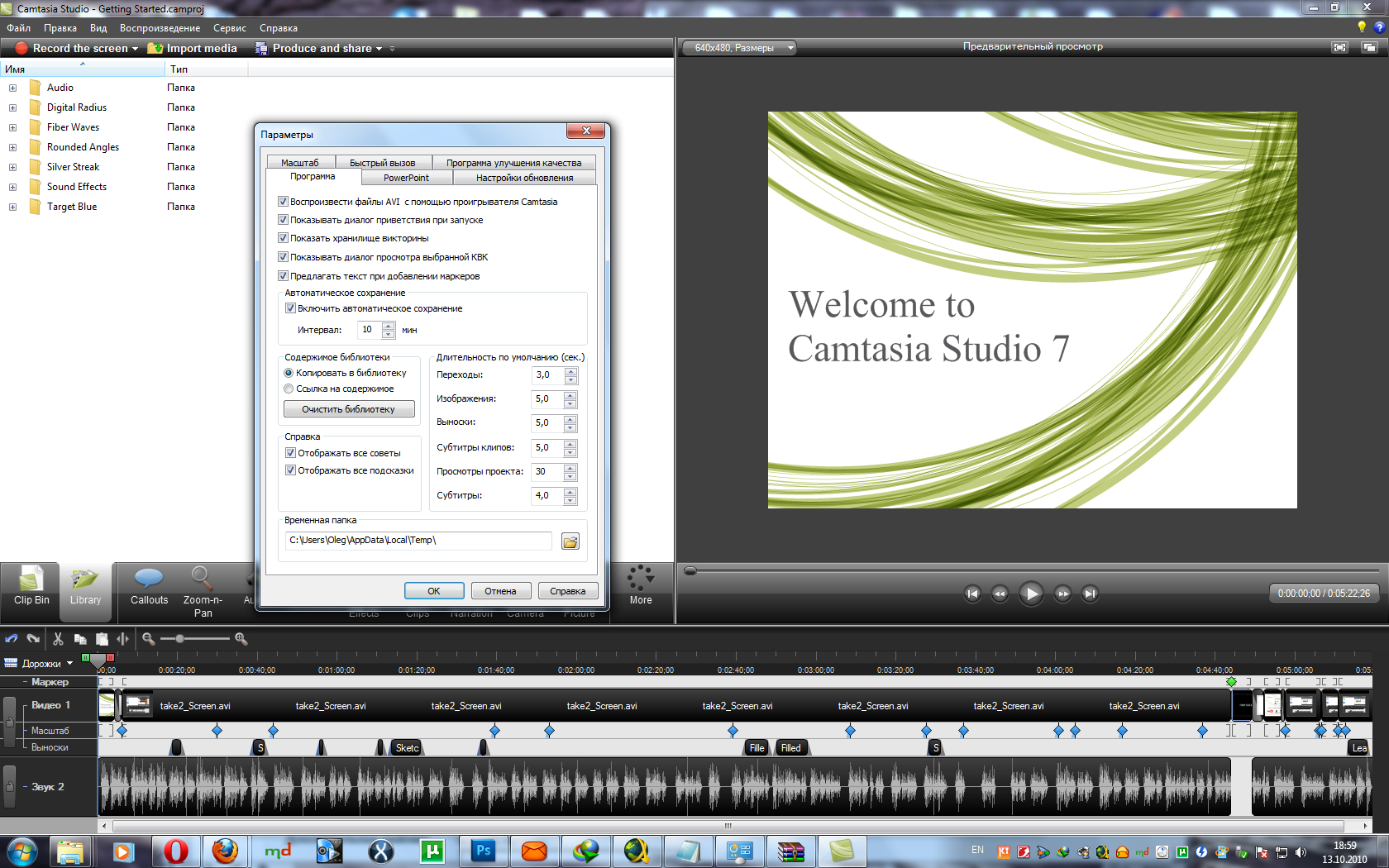Open Produce and share dropdown arrow

pyautogui.click(x=379, y=49)
